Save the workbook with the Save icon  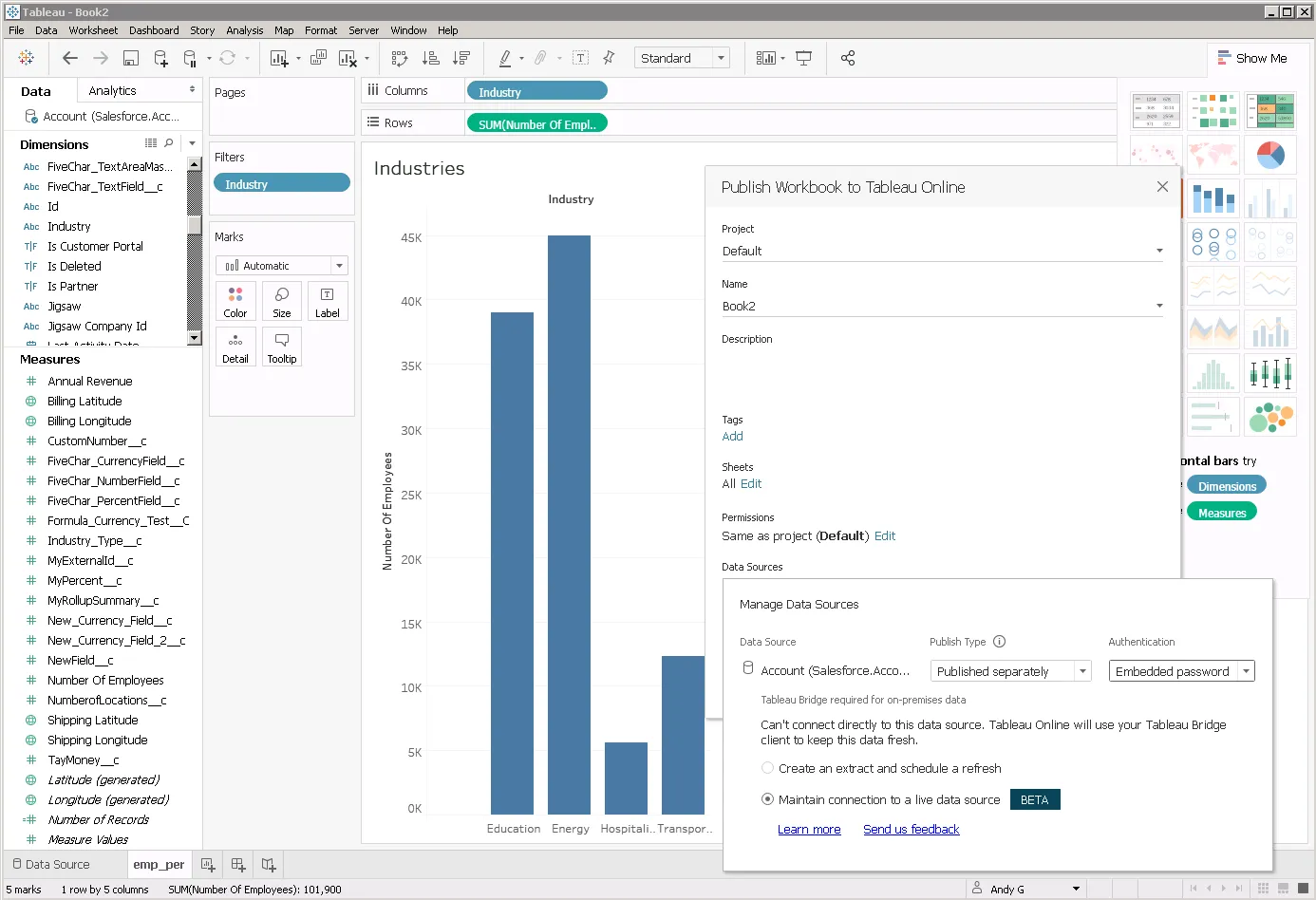[129, 58]
